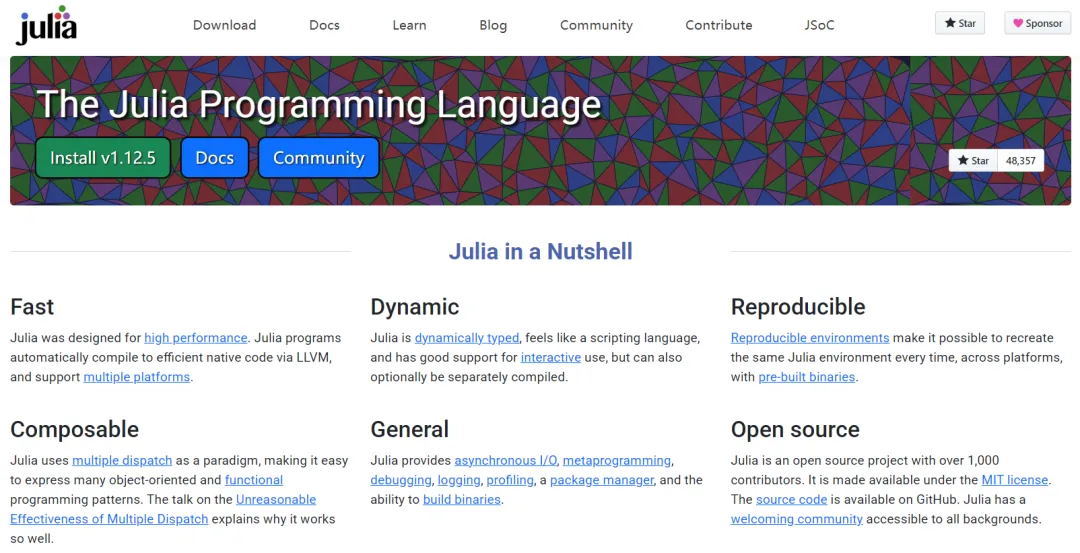
Task: Click the Sponsor heart button
Action: click(1037, 23)
